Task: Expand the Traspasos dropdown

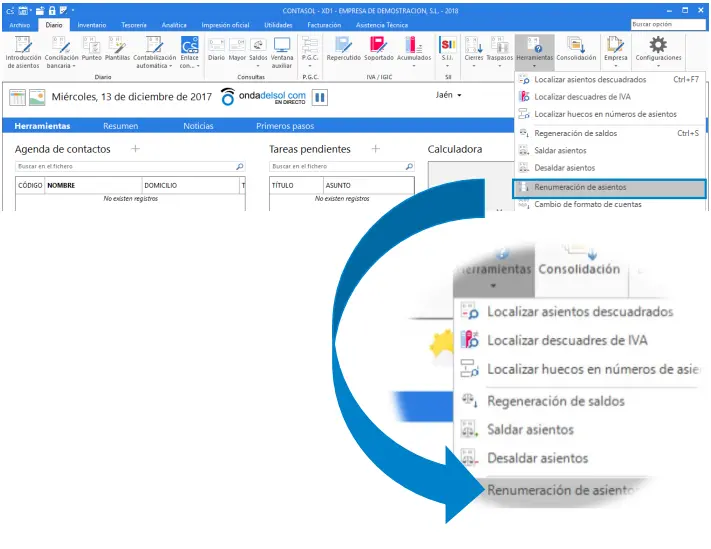Action: 499,66
